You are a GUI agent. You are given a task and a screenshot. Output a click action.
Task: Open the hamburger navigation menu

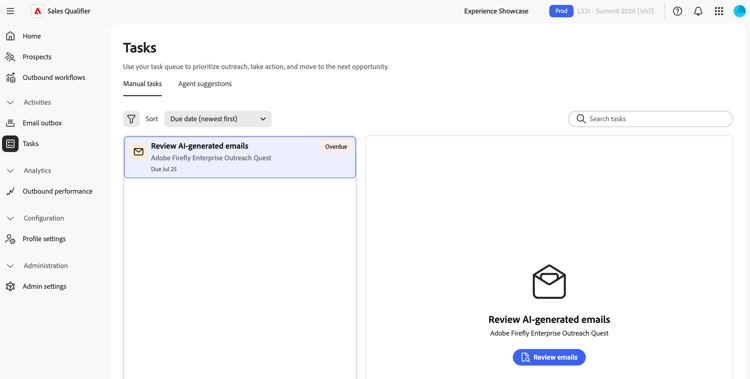tap(11, 11)
